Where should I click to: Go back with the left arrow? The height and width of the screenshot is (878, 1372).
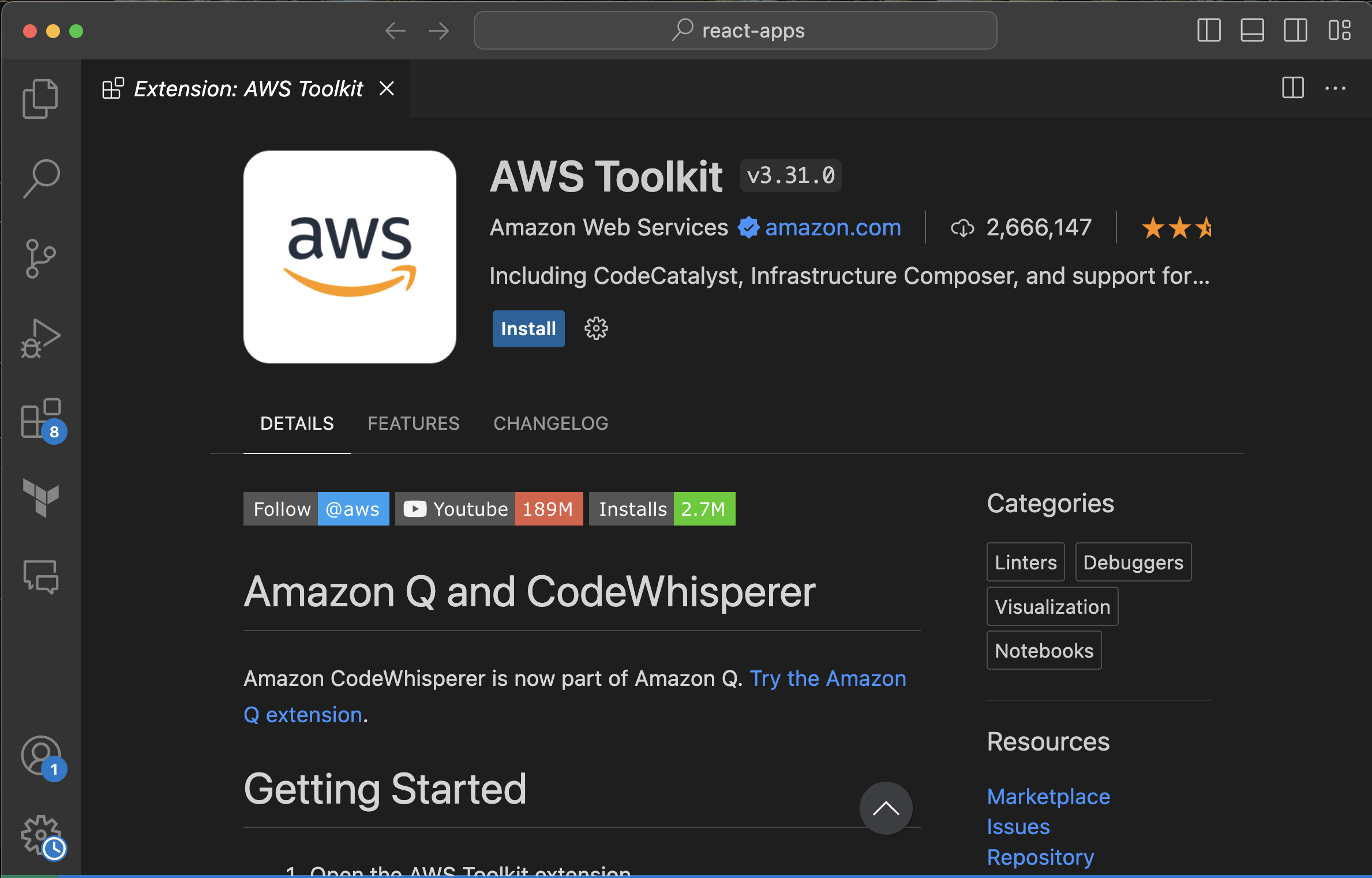395,31
